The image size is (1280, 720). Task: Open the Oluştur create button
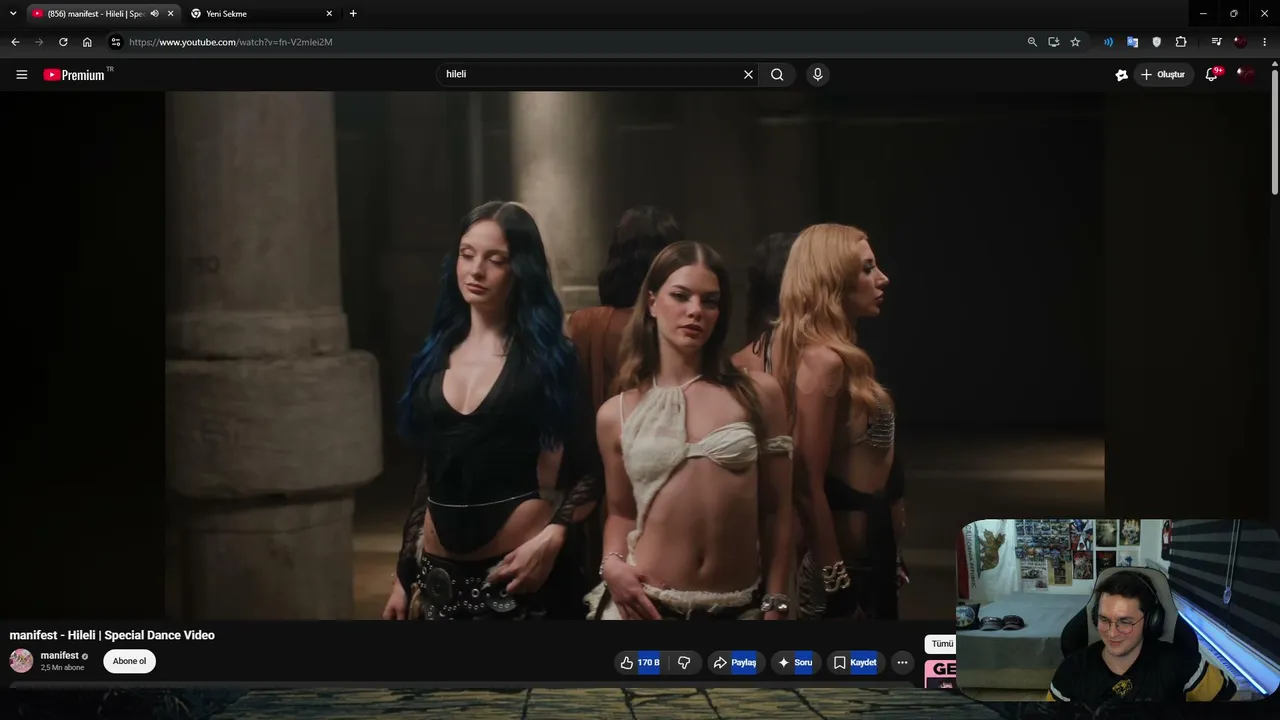click(1164, 74)
